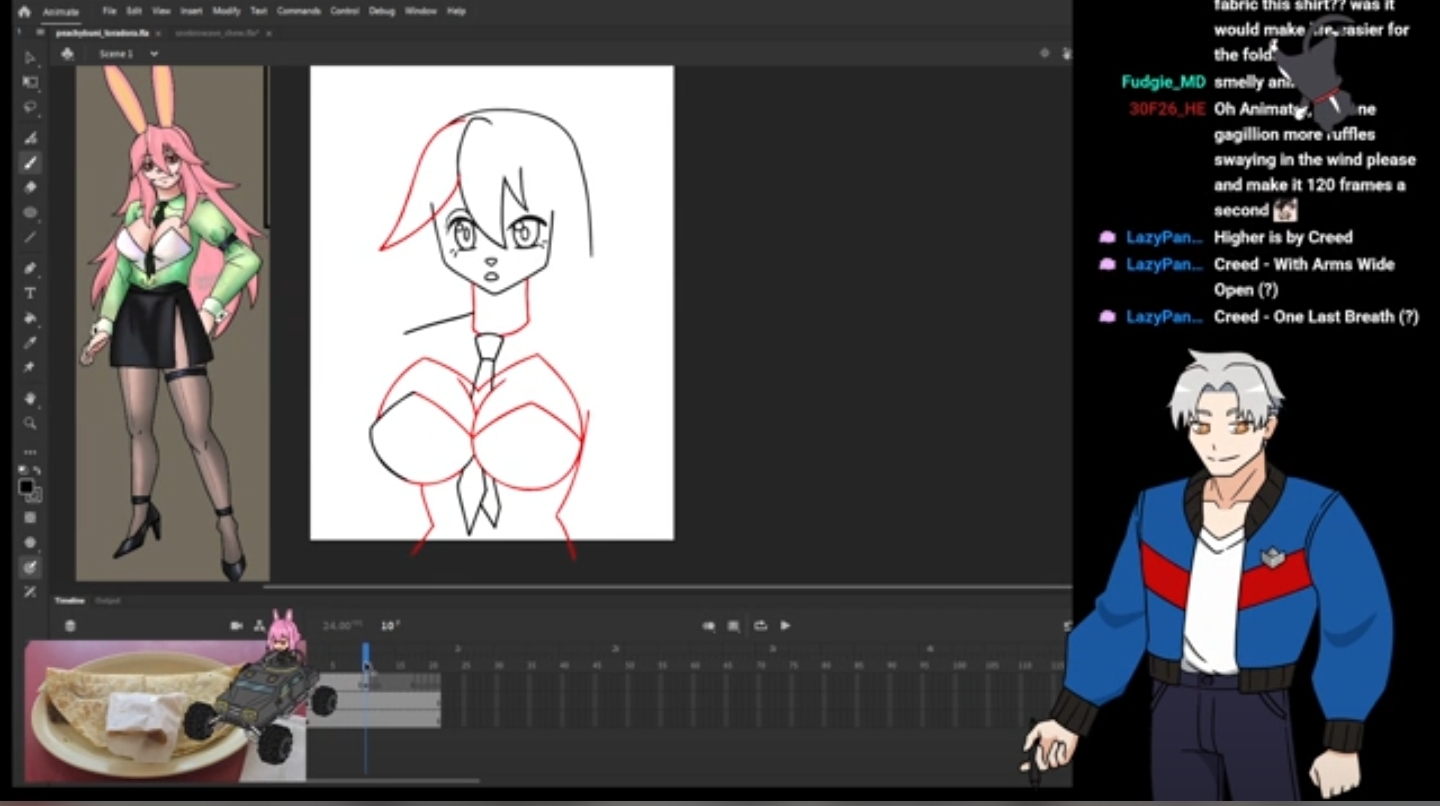The height and width of the screenshot is (806, 1440).
Task: Click the layer parenting view icon
Action: [x=260, y=626]
